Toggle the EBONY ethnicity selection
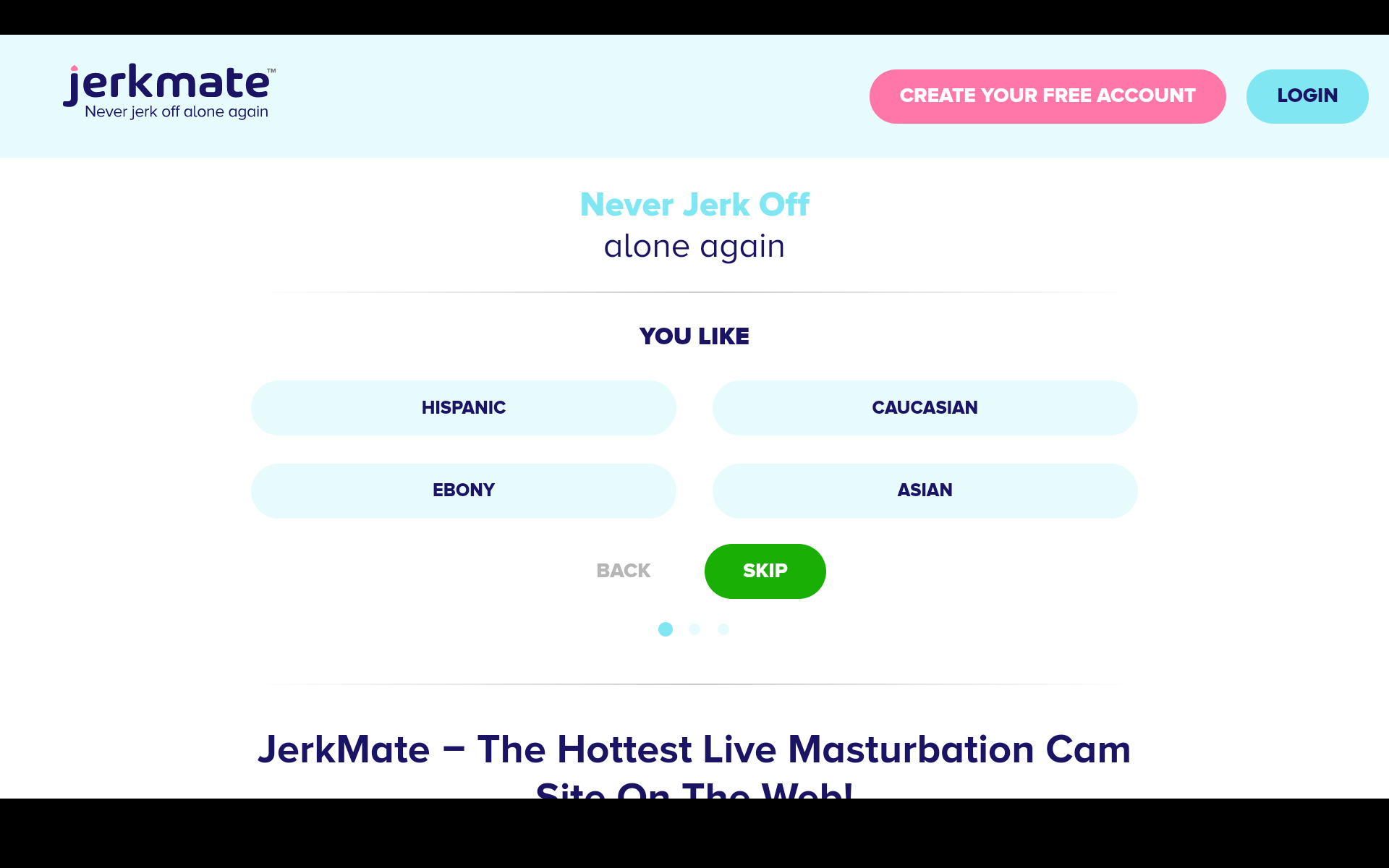This screenshot has height=868, width=1389. tap(462, 490)
